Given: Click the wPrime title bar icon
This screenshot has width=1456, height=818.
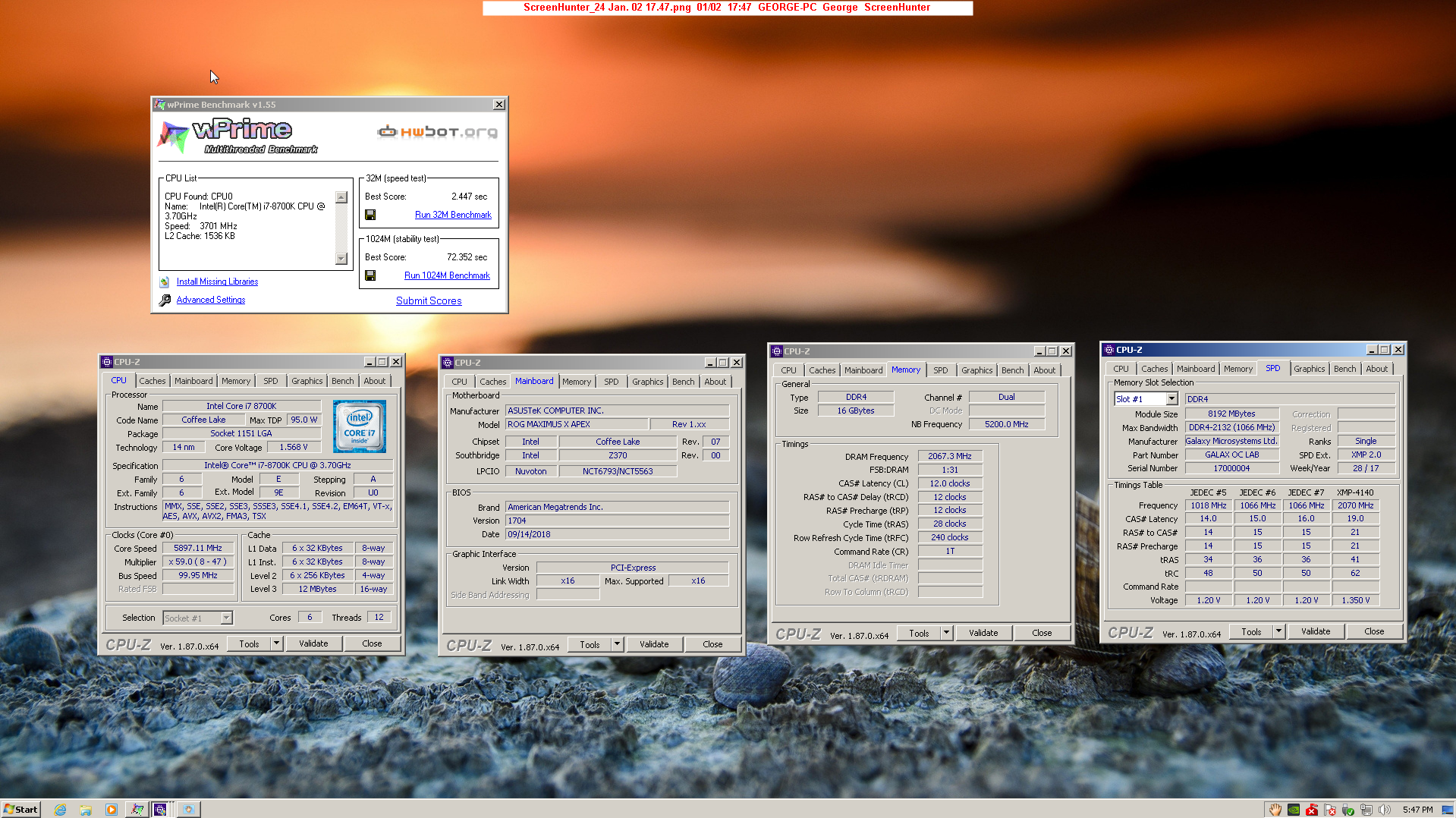Looking at the screenshot, I should click(160, 105).
